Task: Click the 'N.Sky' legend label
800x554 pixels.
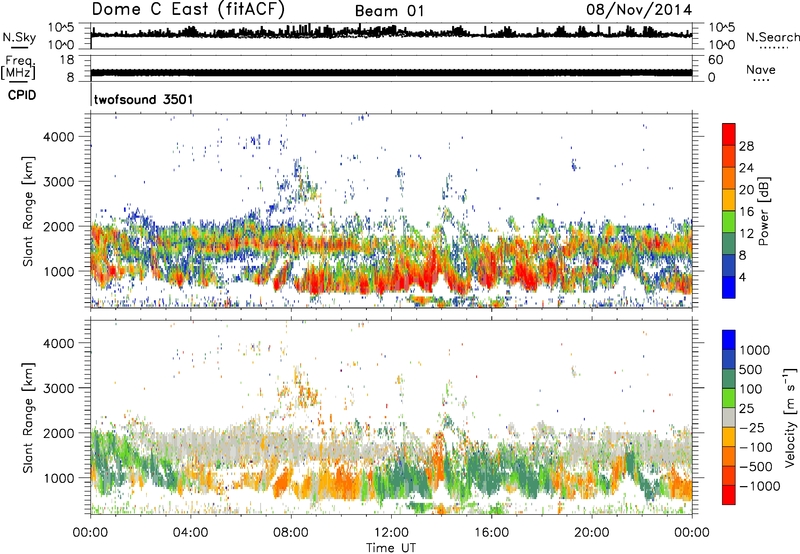Action: tap(19, 37)
